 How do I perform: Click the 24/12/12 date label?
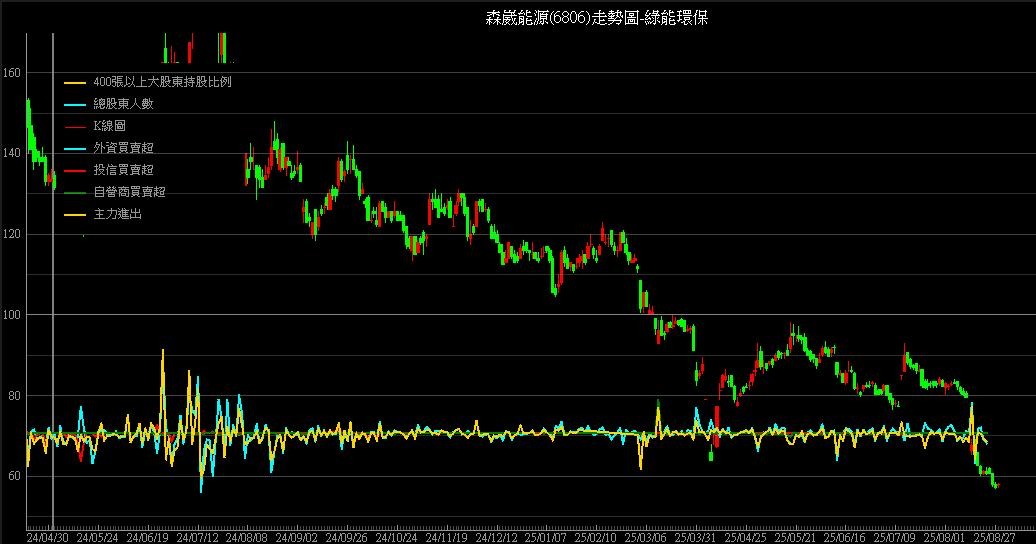coord(496,537)
